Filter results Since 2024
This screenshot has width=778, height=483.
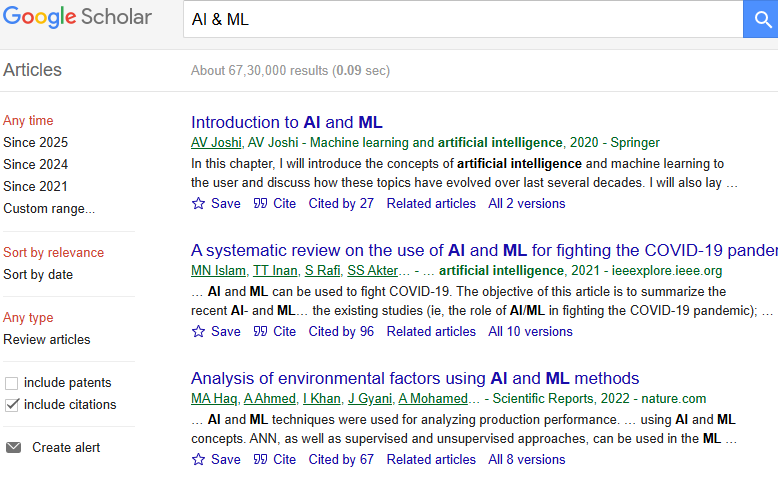tap(36, 164)
